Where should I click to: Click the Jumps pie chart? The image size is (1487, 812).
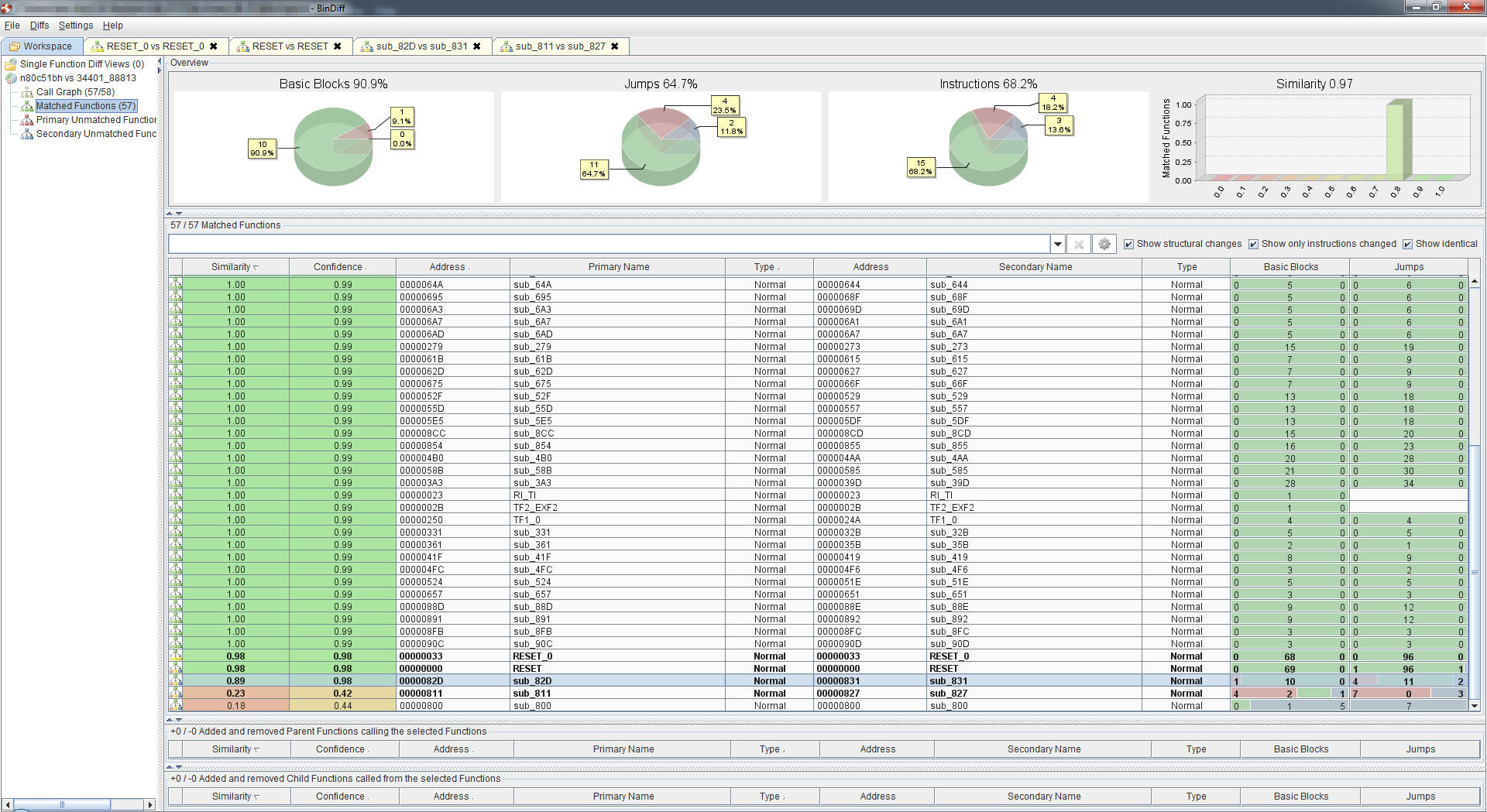[x=661, y=146]
